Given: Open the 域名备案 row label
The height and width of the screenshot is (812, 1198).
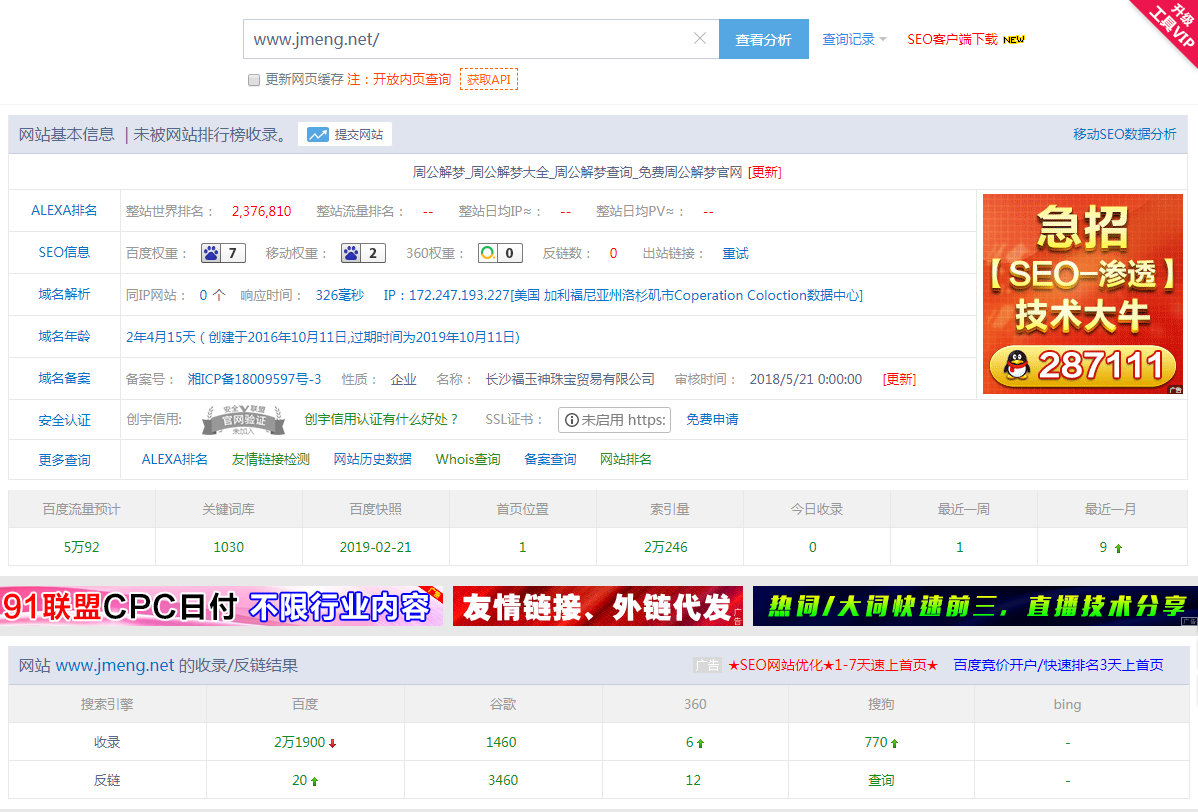Looking at the screenshot, I should pos(64,378).
